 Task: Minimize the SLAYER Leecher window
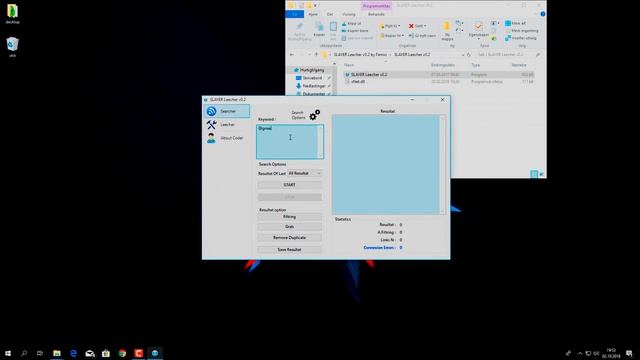412,100
